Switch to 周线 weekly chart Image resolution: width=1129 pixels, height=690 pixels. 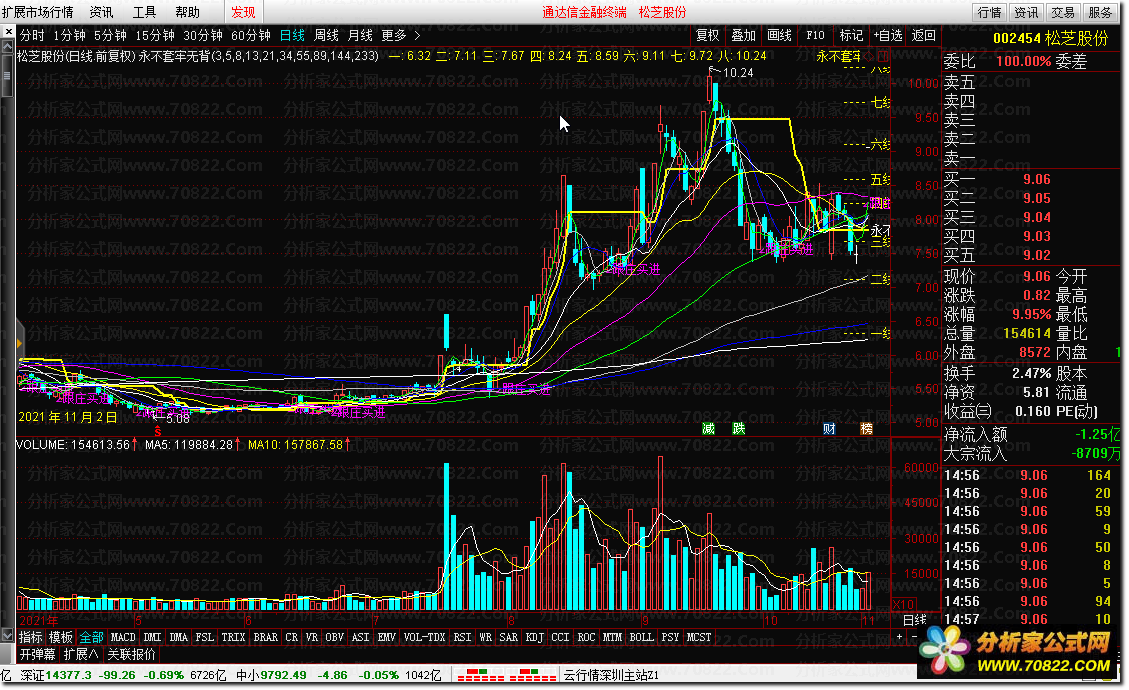click(326, 35)
